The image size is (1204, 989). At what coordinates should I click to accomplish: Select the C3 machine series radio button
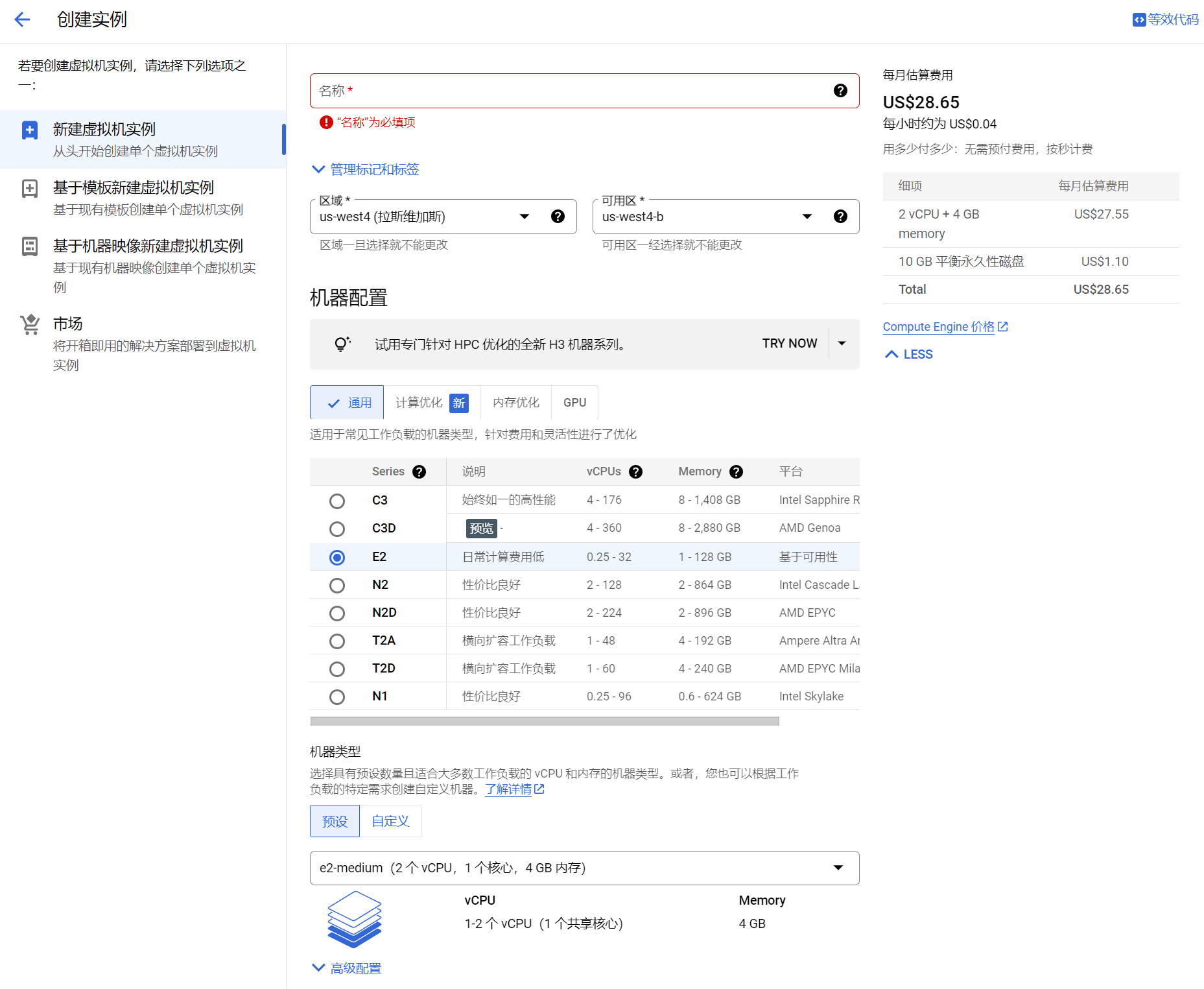point(336,500)
